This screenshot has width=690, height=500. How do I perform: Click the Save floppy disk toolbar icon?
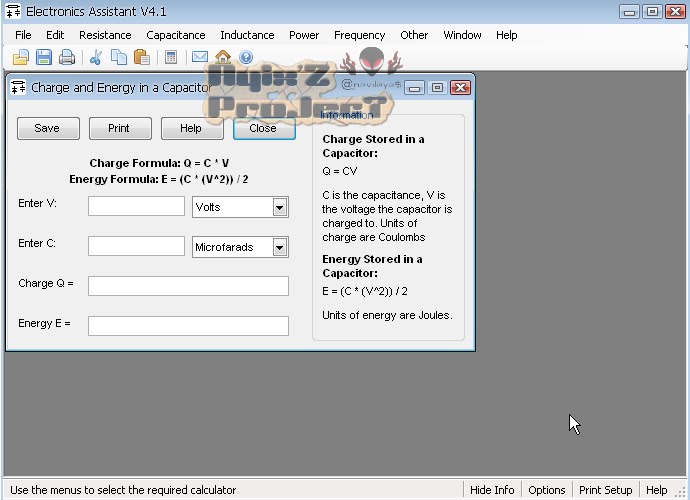click(44, 57)
